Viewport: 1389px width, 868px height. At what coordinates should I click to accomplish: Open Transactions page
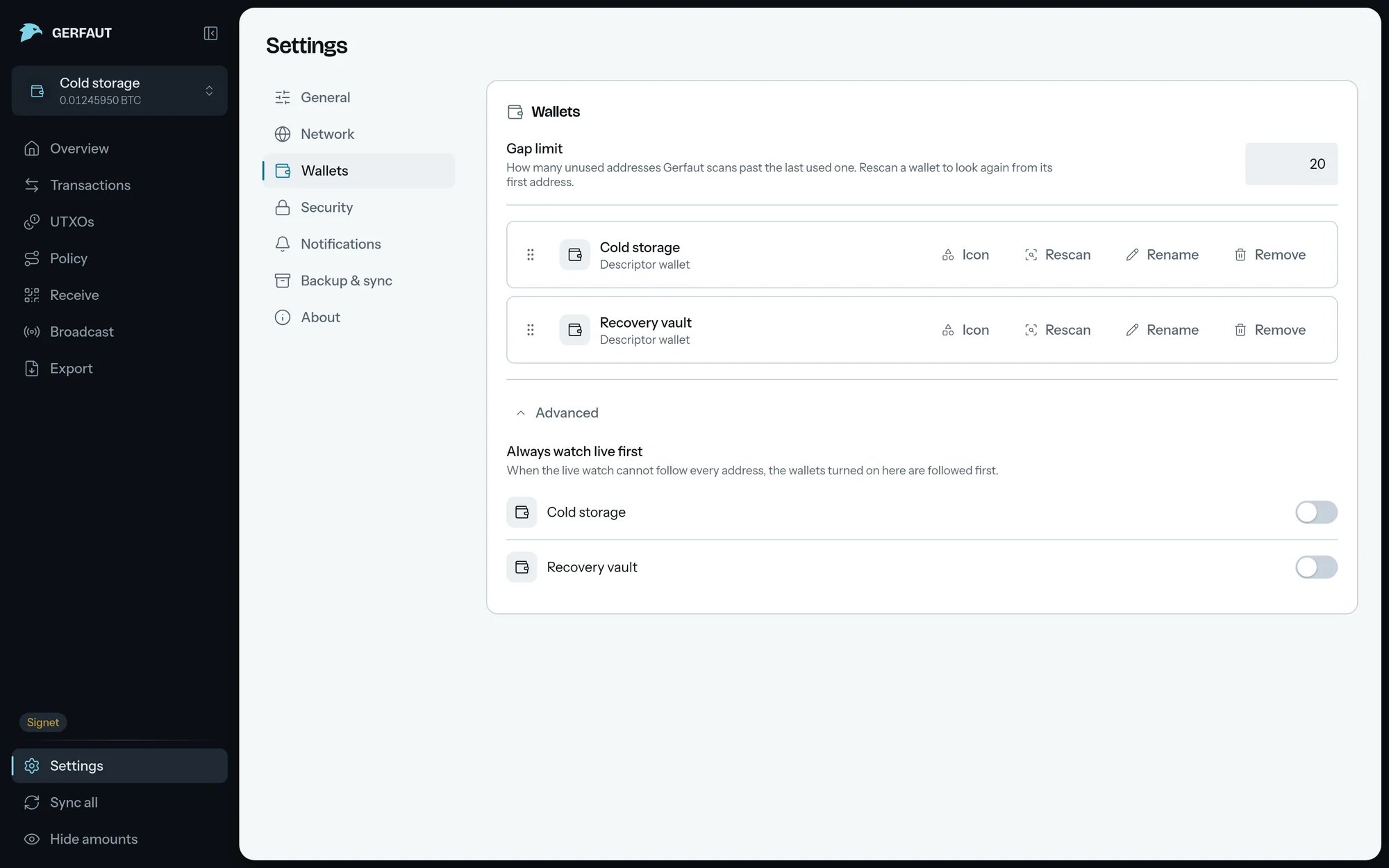click(x=119, y=185)
